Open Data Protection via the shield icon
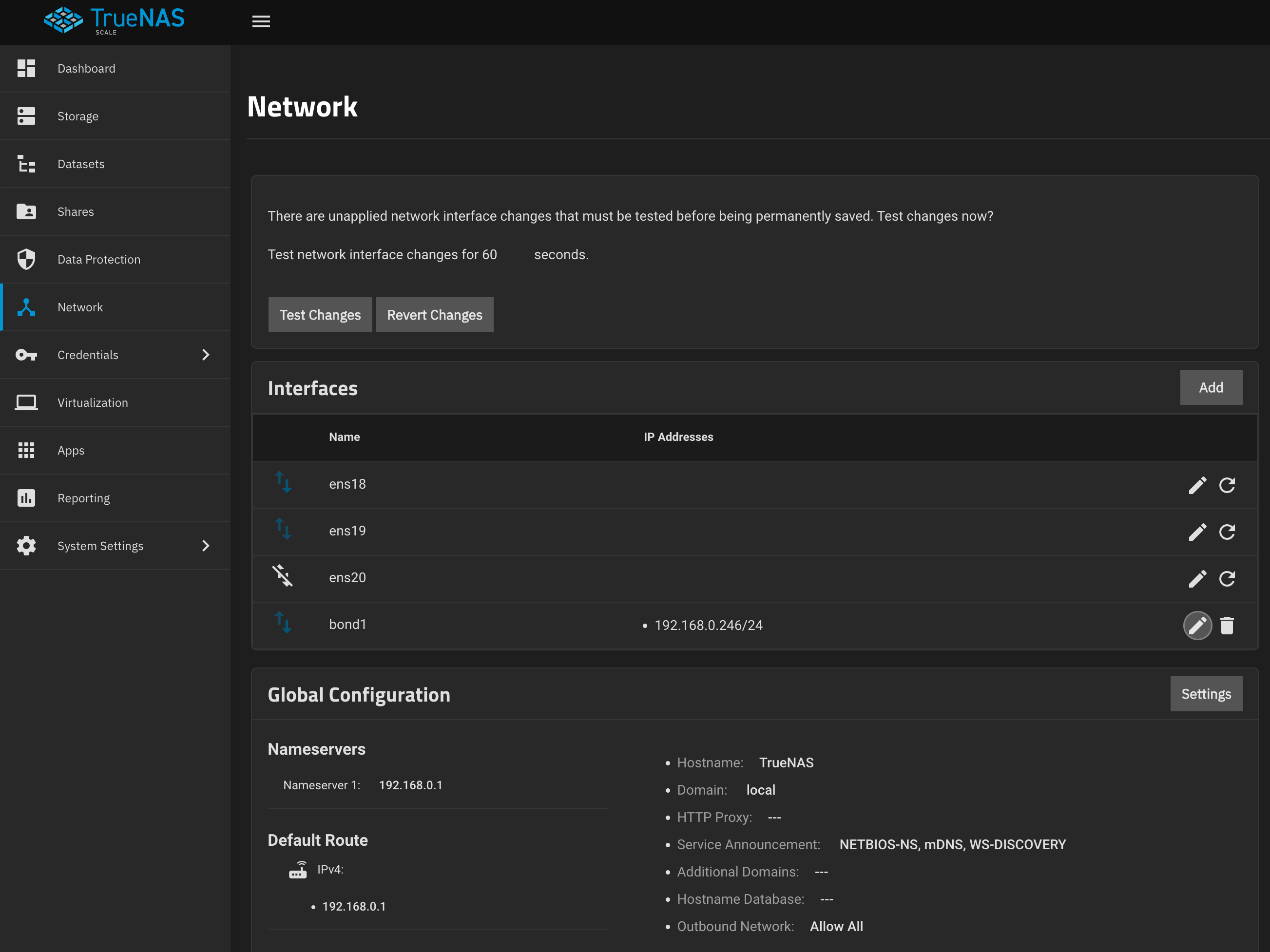The image size is (1270, 952). (x=26, y=259)
